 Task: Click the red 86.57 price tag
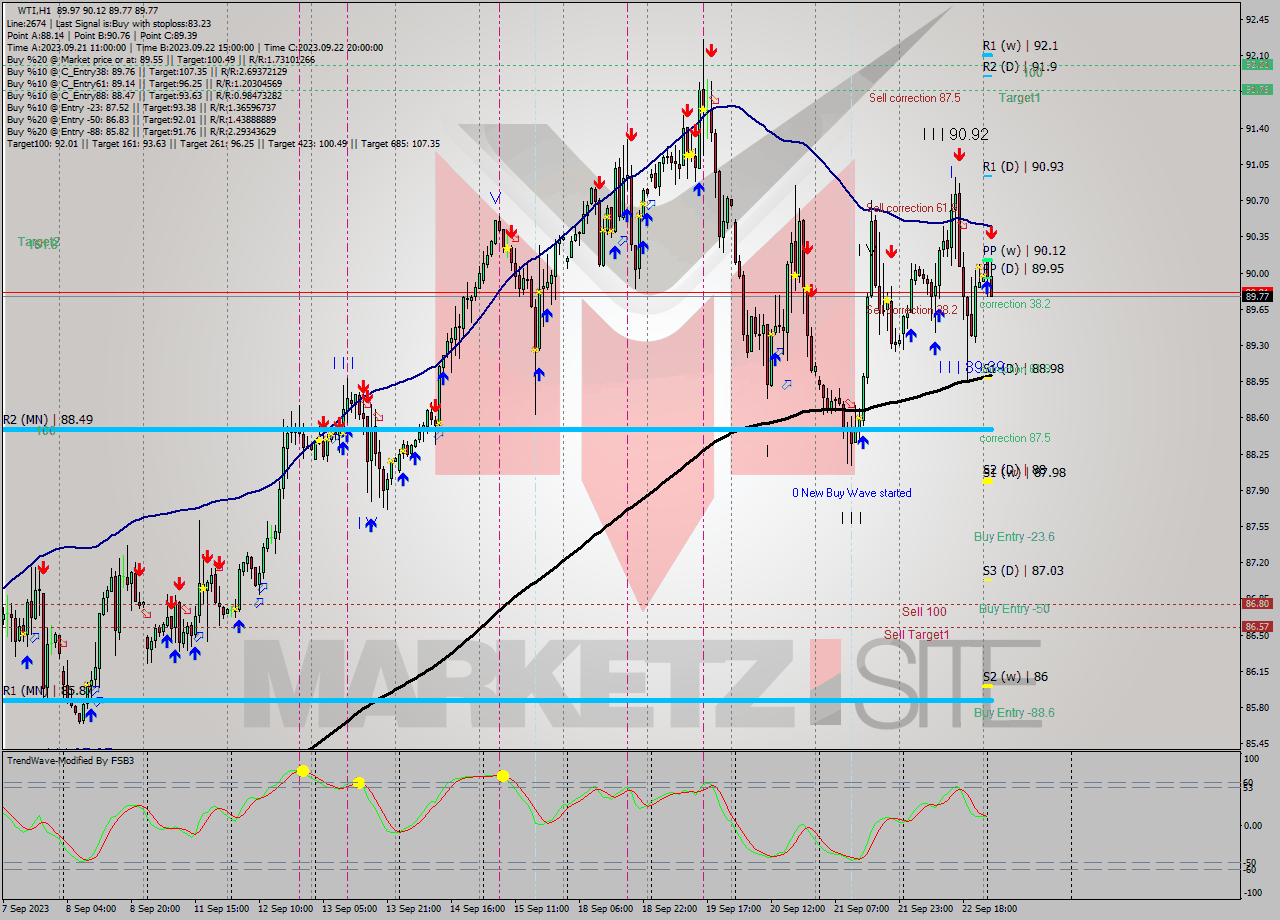[1257, 627]
